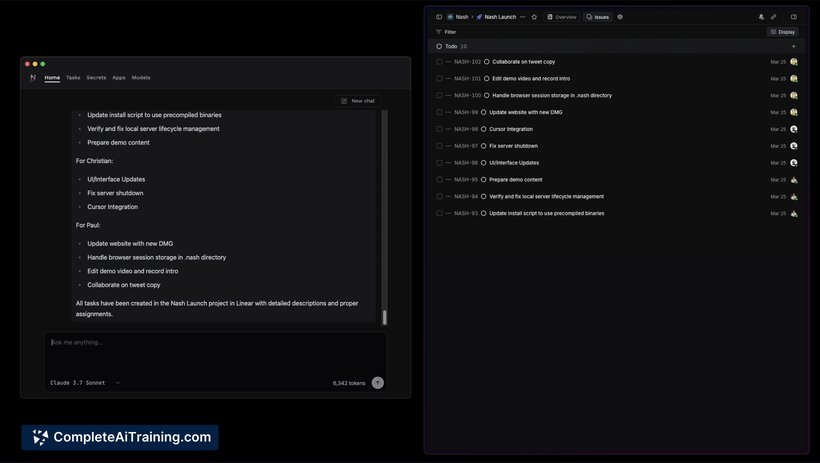Switch to the Tasks tab in Nash
The image size is (820, 463).
pyautogui.click(x=73, y=77)
